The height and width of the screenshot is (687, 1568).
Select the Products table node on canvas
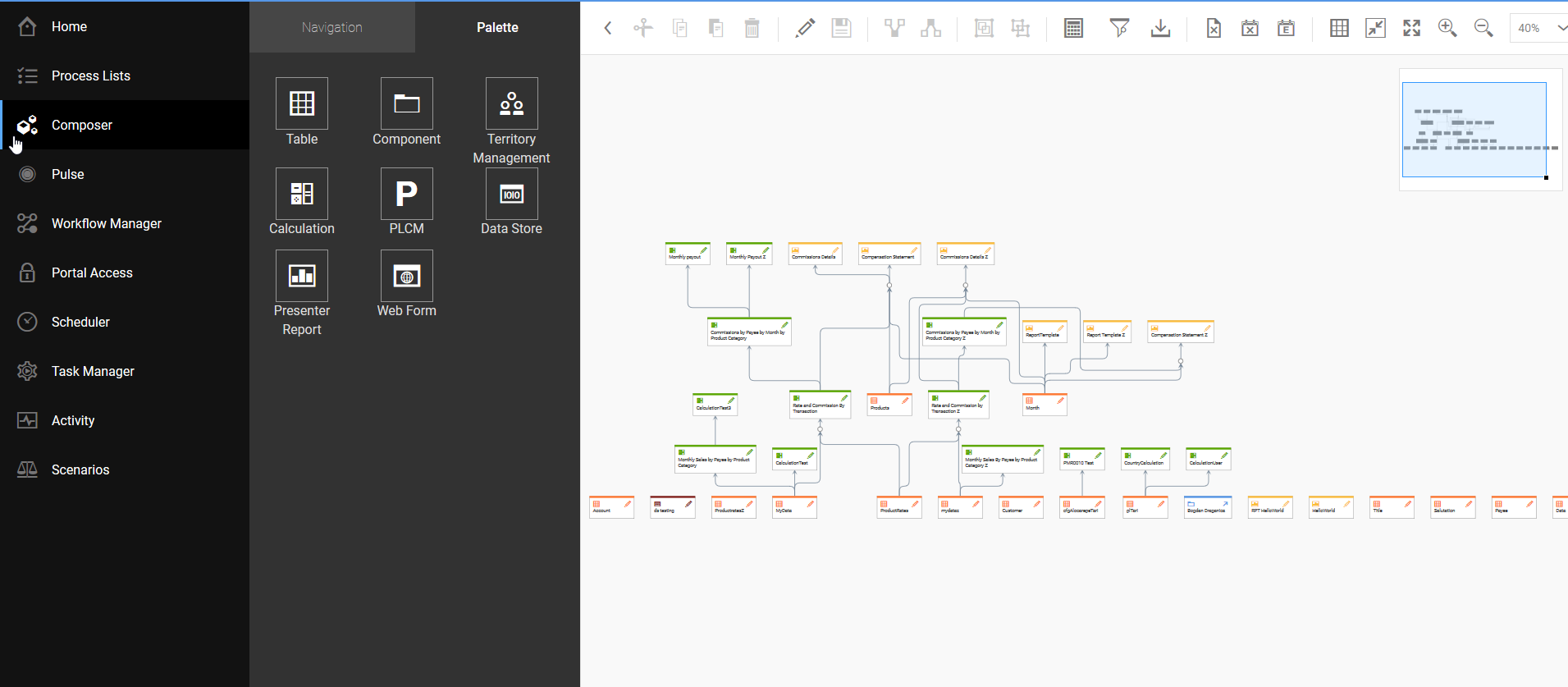pos(889,405)
